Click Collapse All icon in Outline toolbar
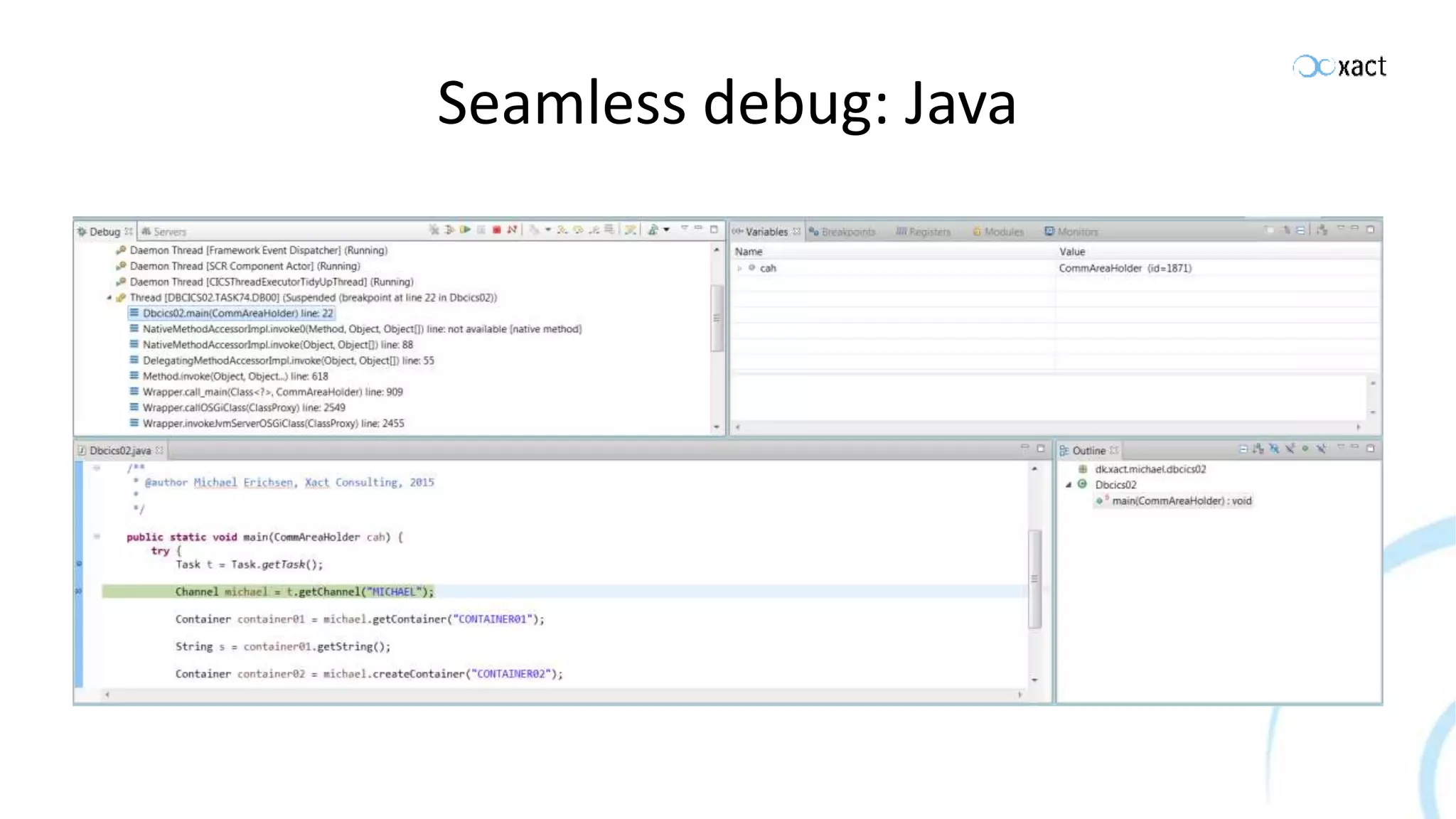Image resolution: width=1456 pixels, height=819 pixels. [1243, 449]
